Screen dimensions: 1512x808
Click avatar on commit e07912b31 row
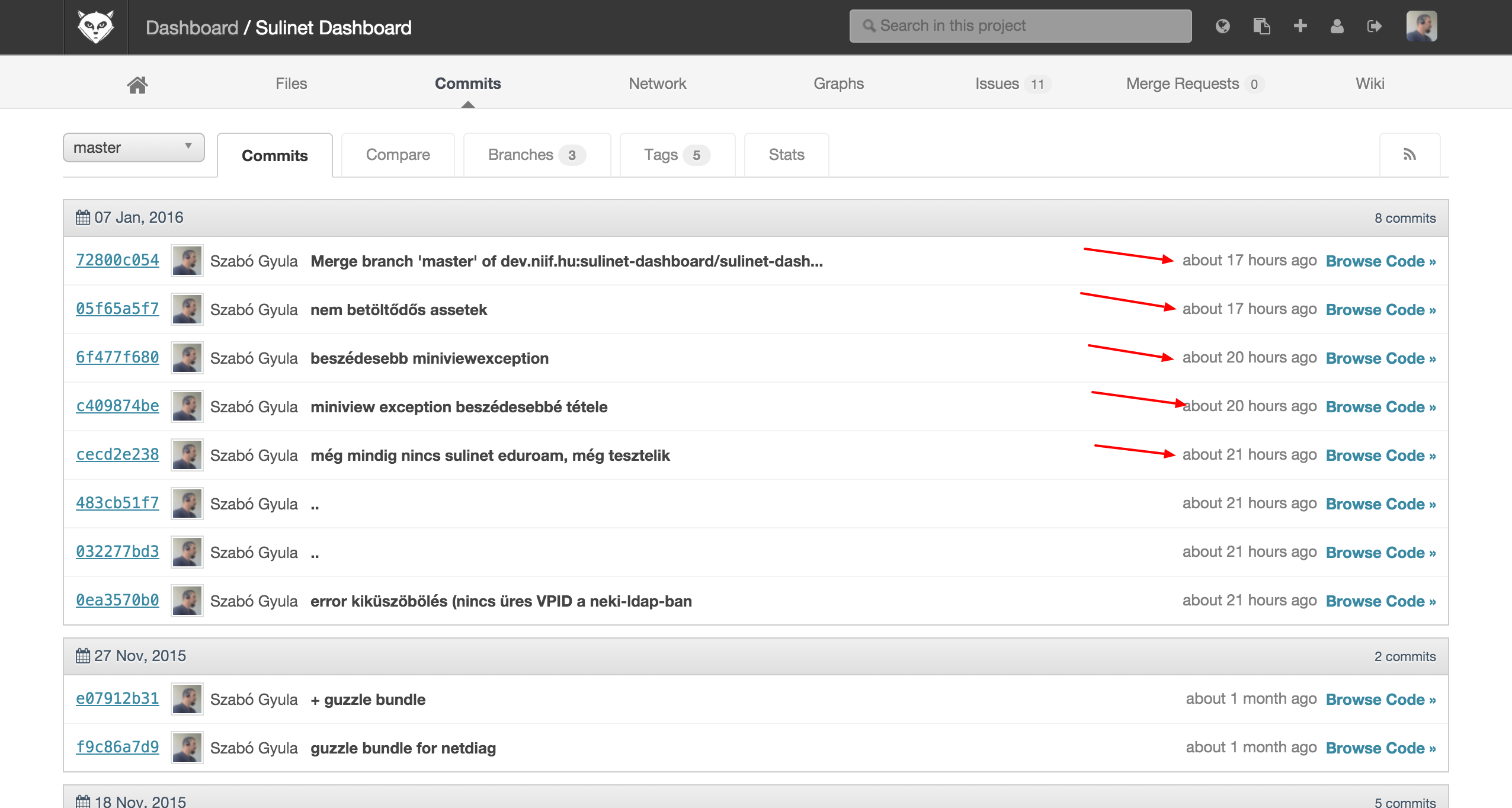[187, 699]
